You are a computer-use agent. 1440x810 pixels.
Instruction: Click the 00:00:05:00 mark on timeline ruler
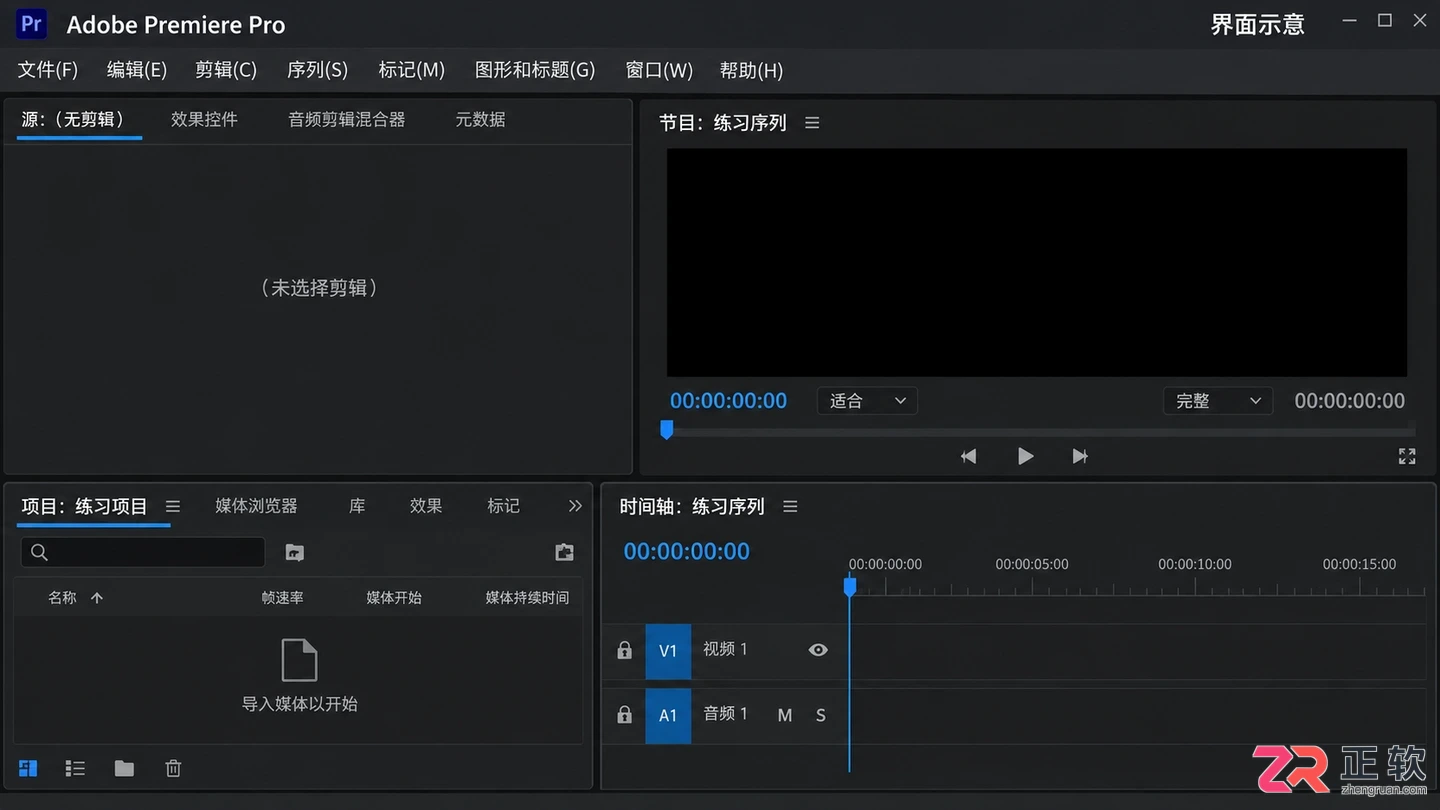1032,564
